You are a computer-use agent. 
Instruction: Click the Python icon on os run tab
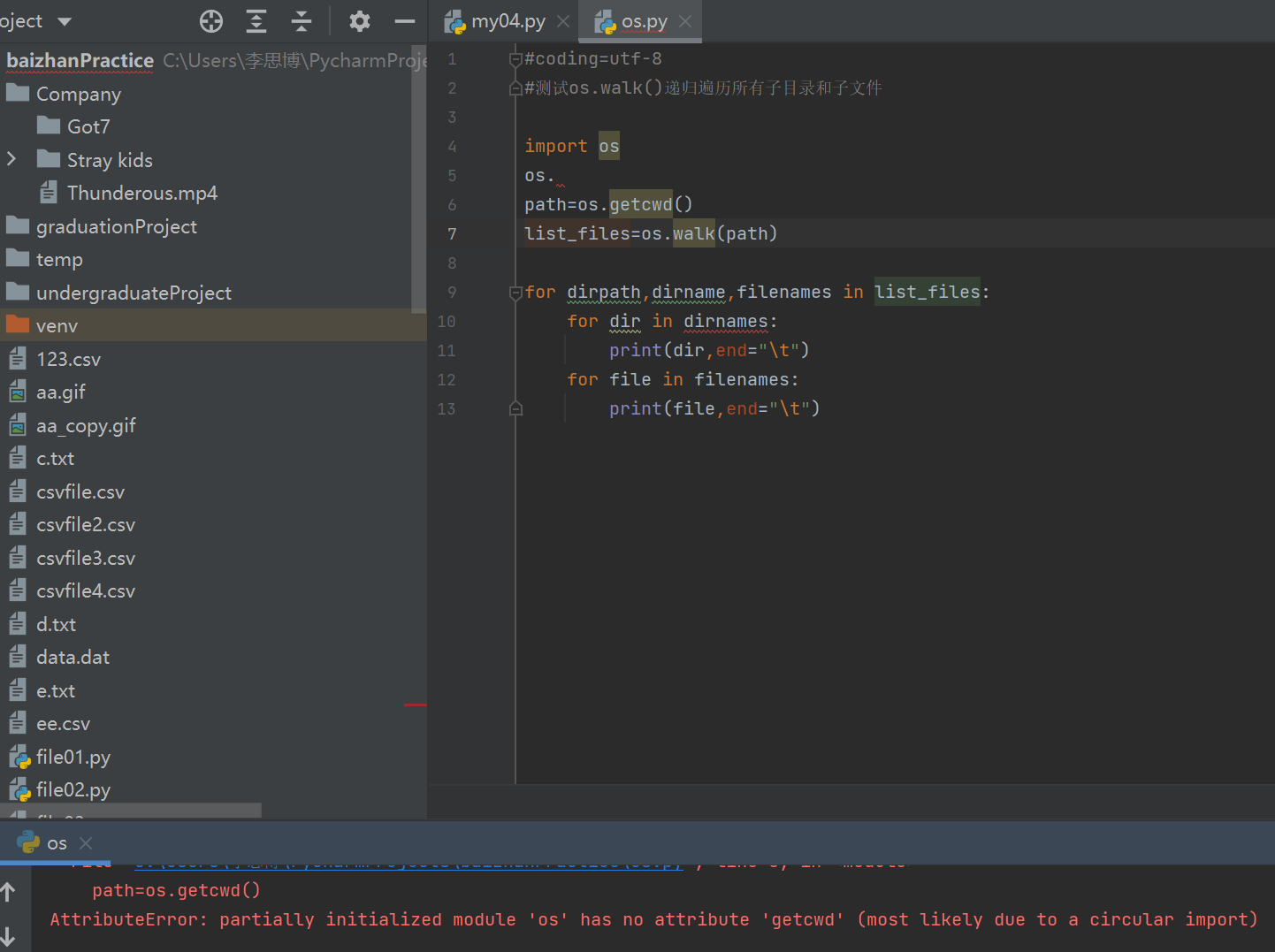pyautogui.click(x=28, y=843)
